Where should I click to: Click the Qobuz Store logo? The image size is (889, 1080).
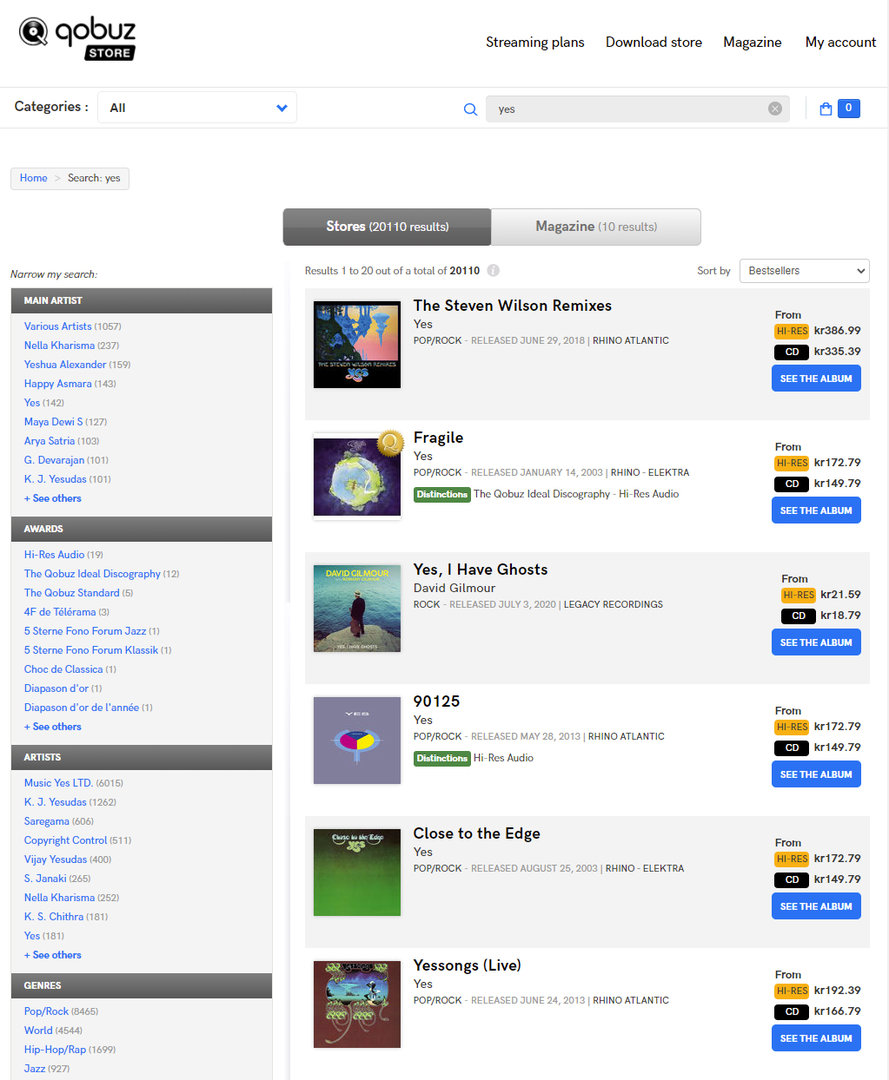click(x=77, y=38)
